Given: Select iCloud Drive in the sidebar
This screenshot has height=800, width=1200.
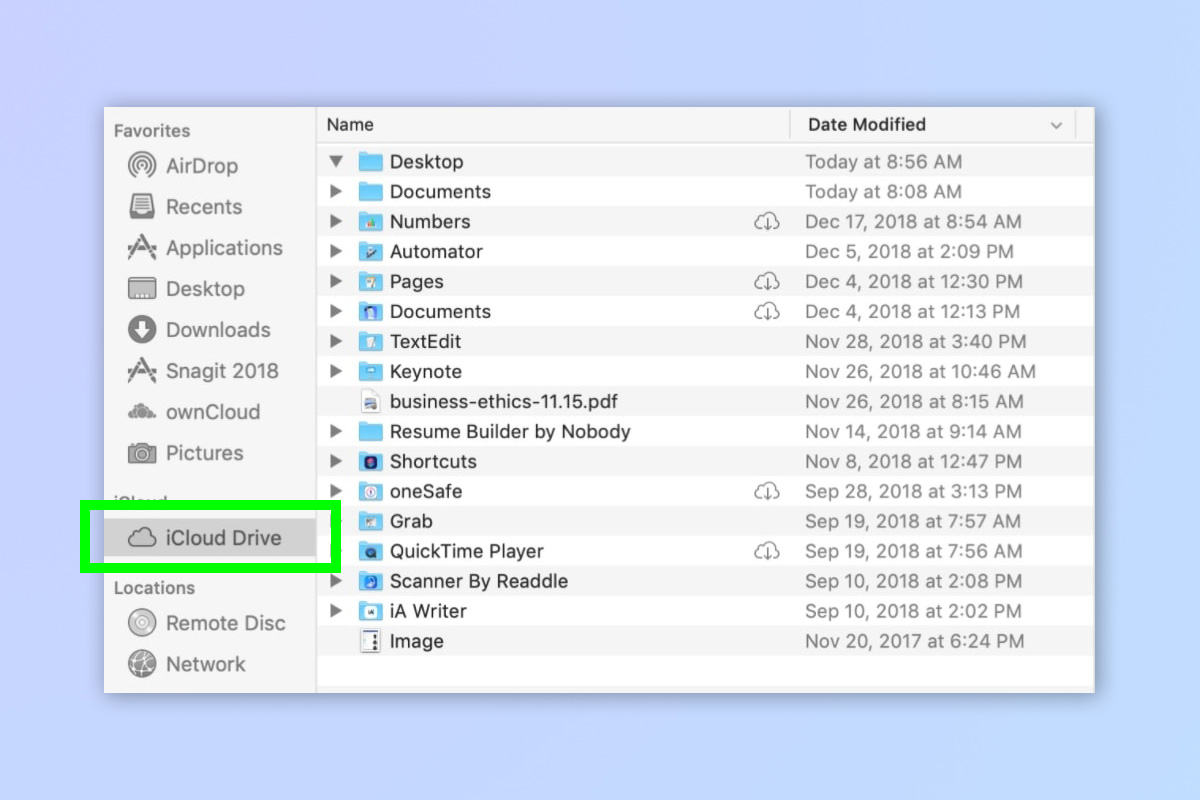Looking at the screenshot, I should [x=223, y=538].
